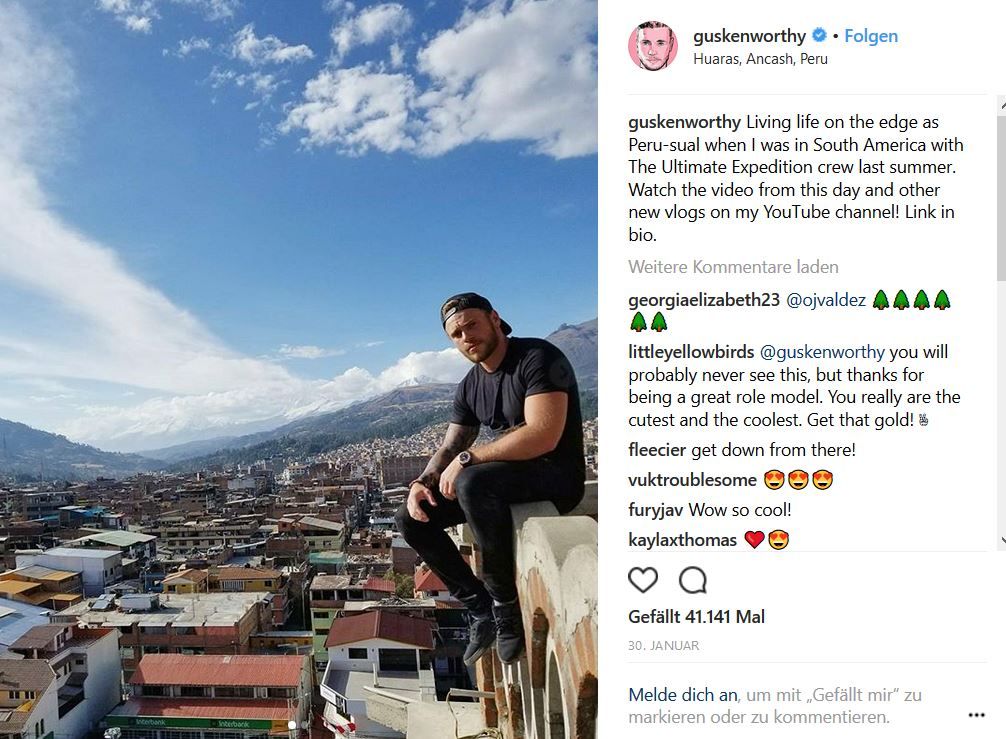
Task: Open the three-dots more options menu
Action: click(x=976, y=715)
